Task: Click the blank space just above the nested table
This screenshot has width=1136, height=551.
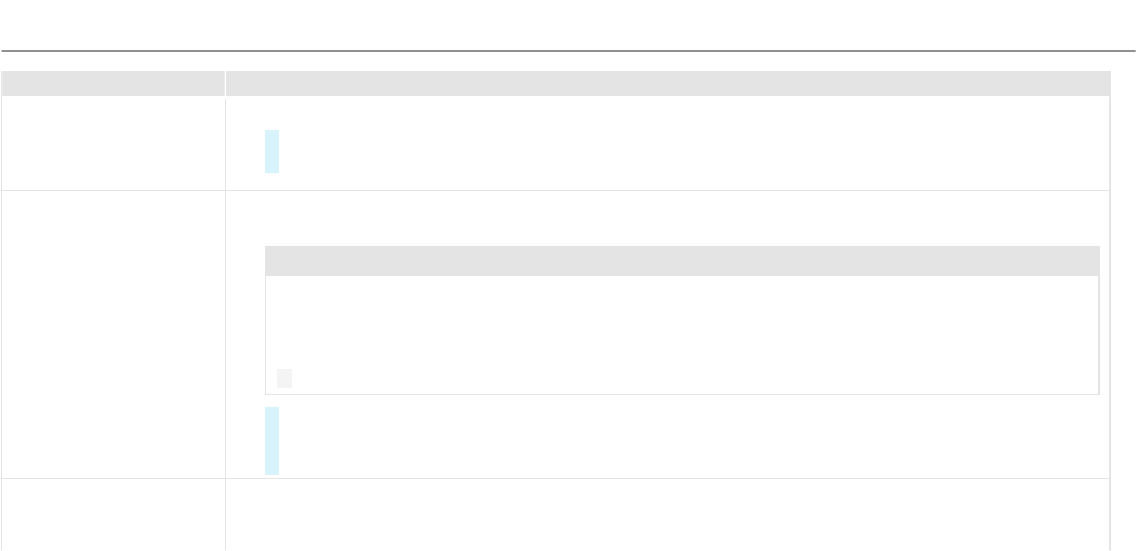Action: 681,218
